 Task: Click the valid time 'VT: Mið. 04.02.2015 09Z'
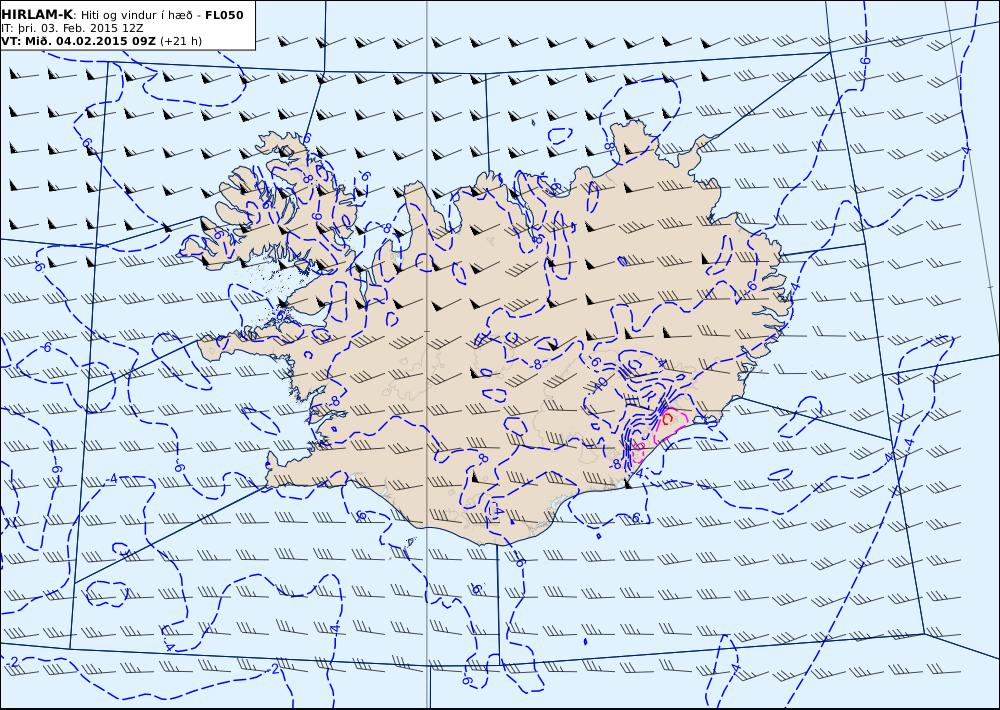tap(78, 41)
